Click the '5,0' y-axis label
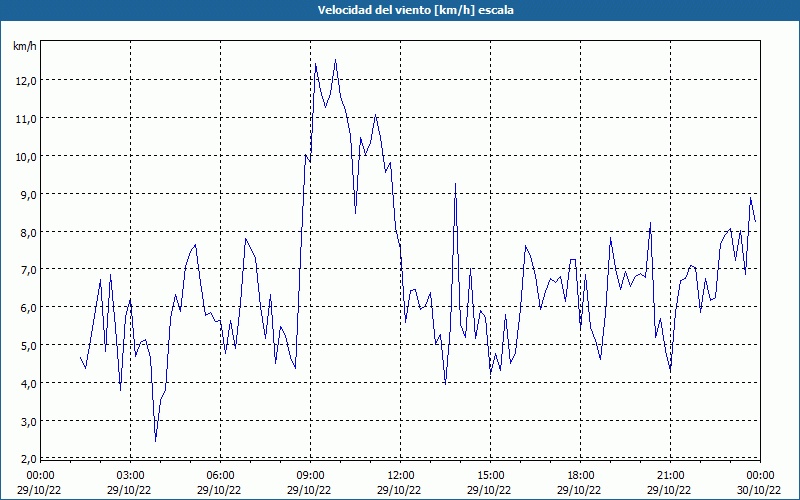 point(27,345)
